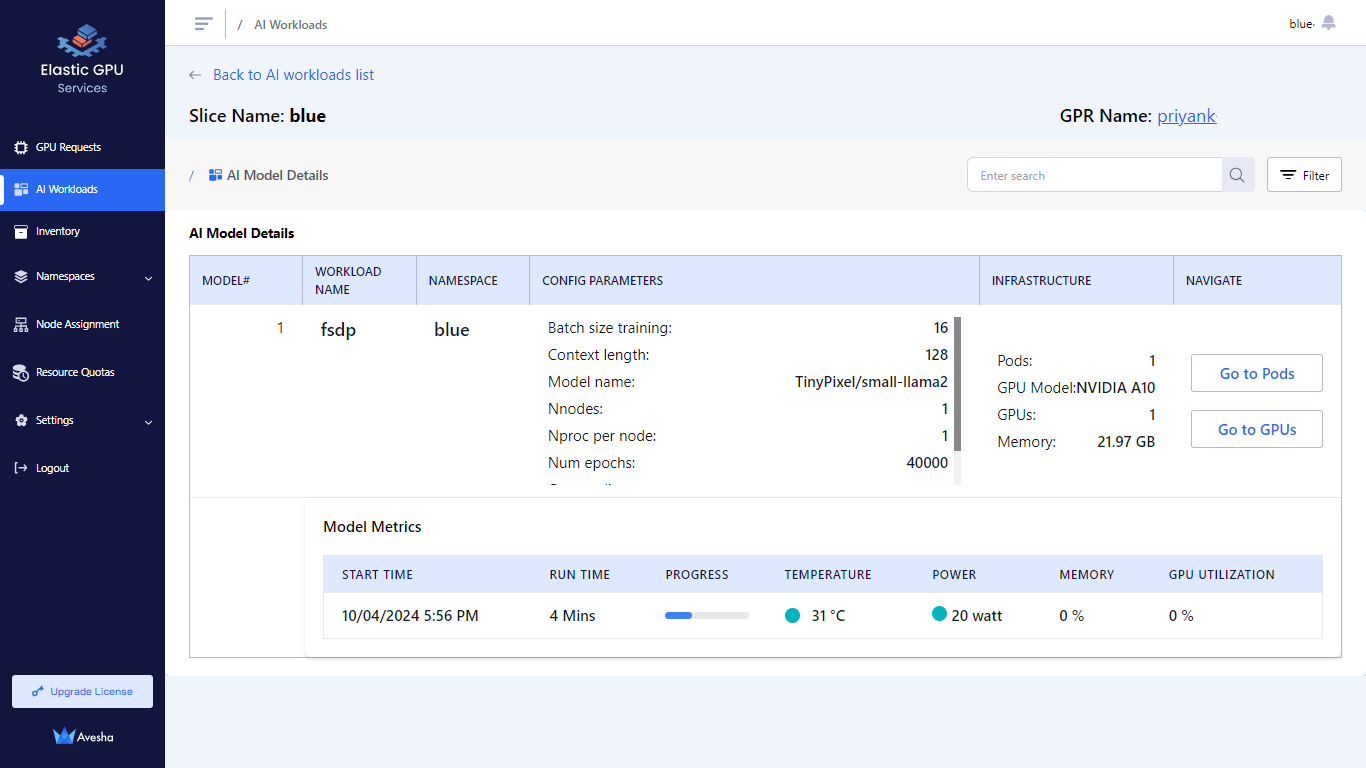
Task: Click the 4 Mins run time value
Action: [572, 616]
